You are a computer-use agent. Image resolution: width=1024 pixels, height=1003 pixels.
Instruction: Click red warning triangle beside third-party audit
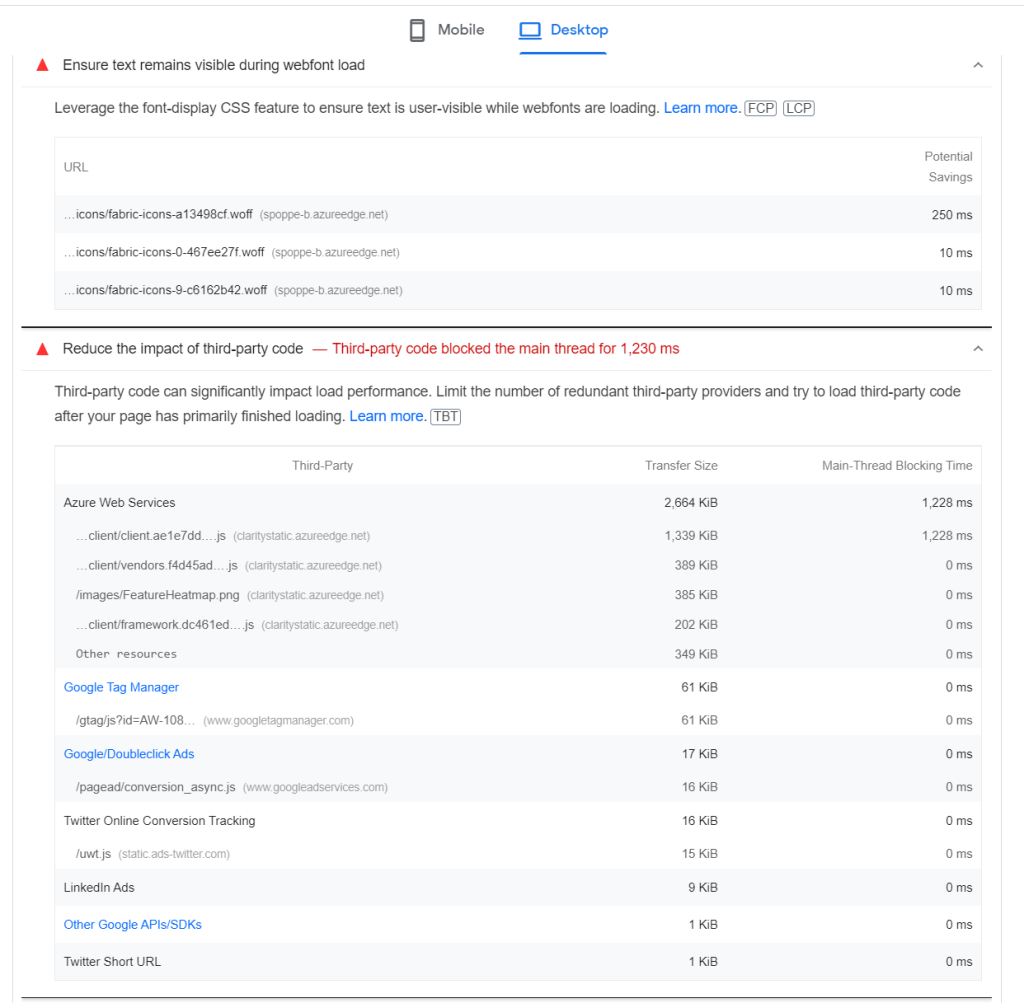[42, 349]
